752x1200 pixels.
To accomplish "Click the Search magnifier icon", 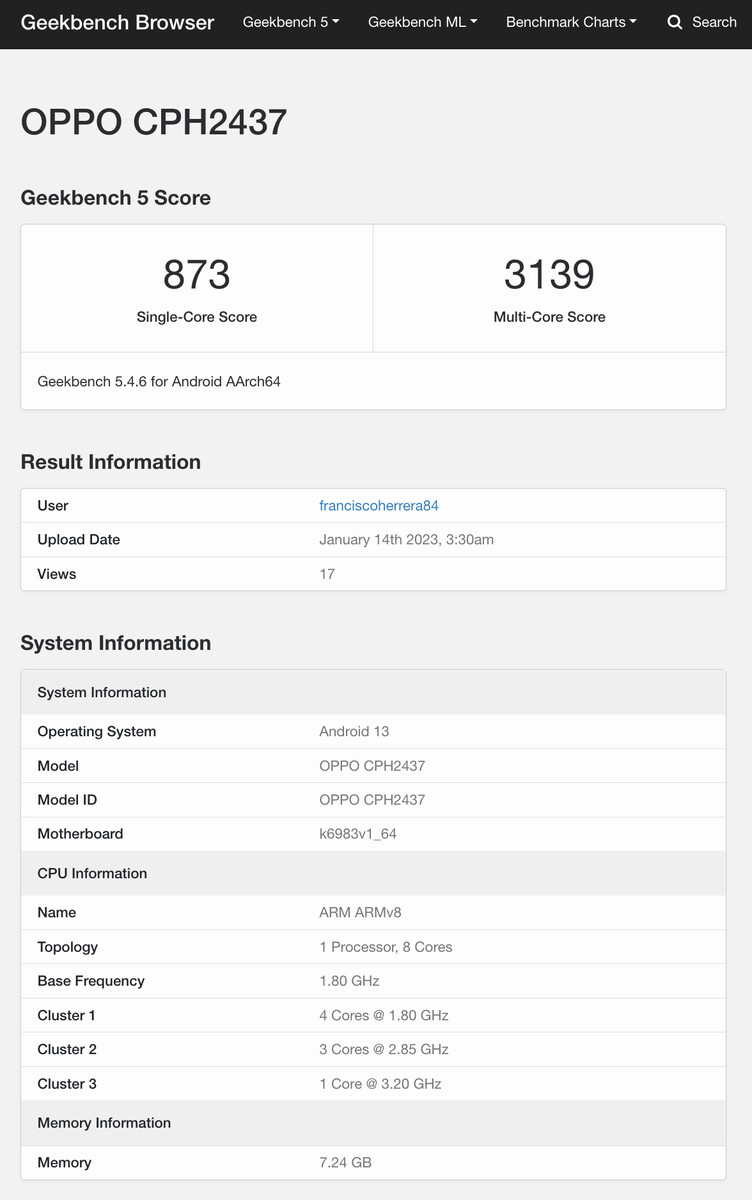I will coord(675,22).
